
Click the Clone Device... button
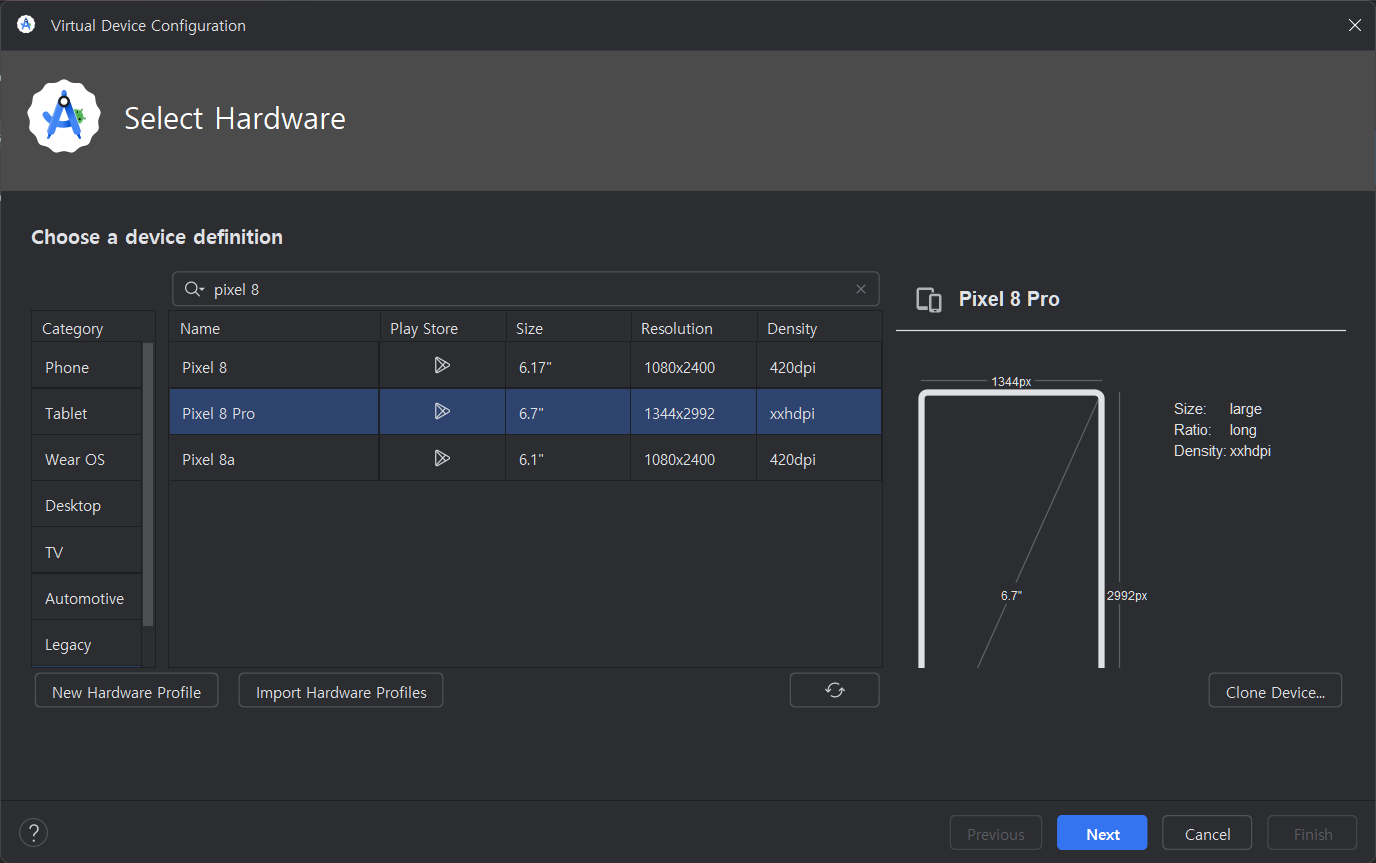[x=1275, y=691]
